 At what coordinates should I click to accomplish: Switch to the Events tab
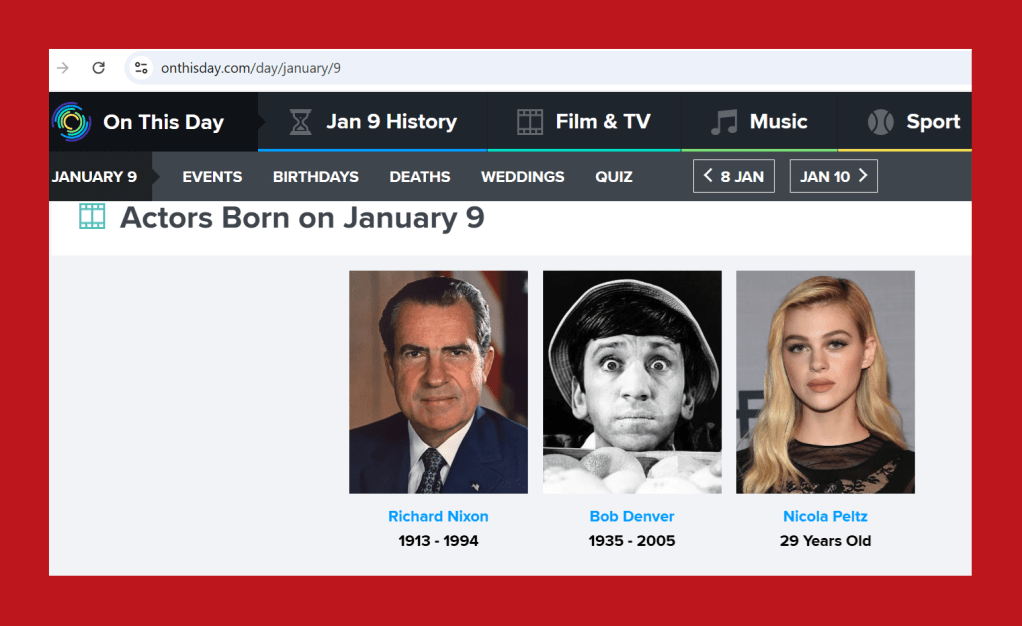[x=212, y=177]
